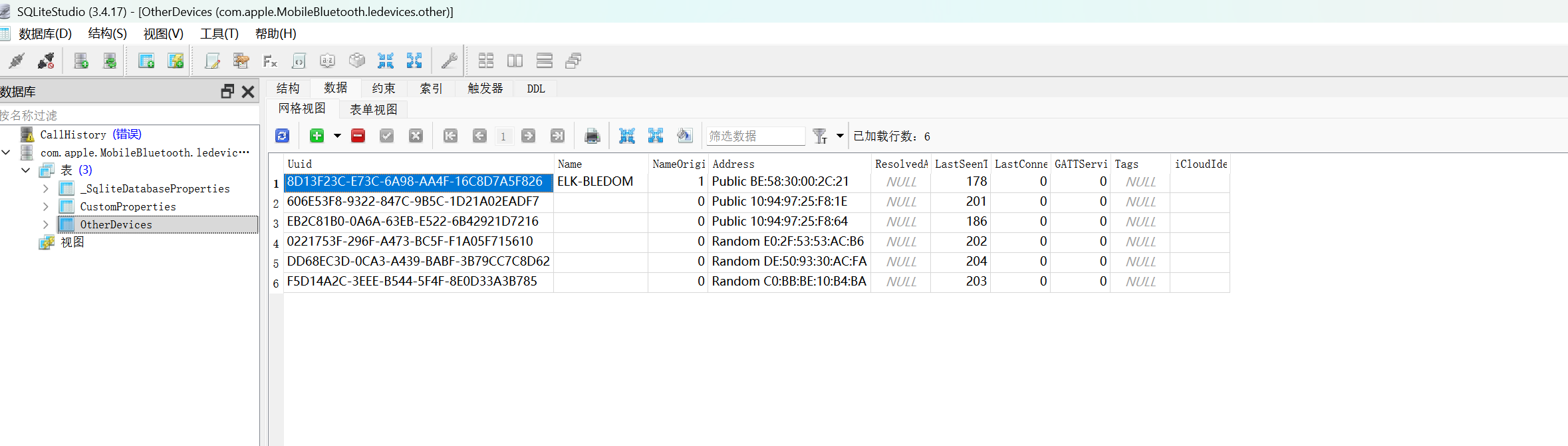This screenshot has width=1568, height=446.
Task: Open the 帮助(H) menu
Action: pos(275,33)
